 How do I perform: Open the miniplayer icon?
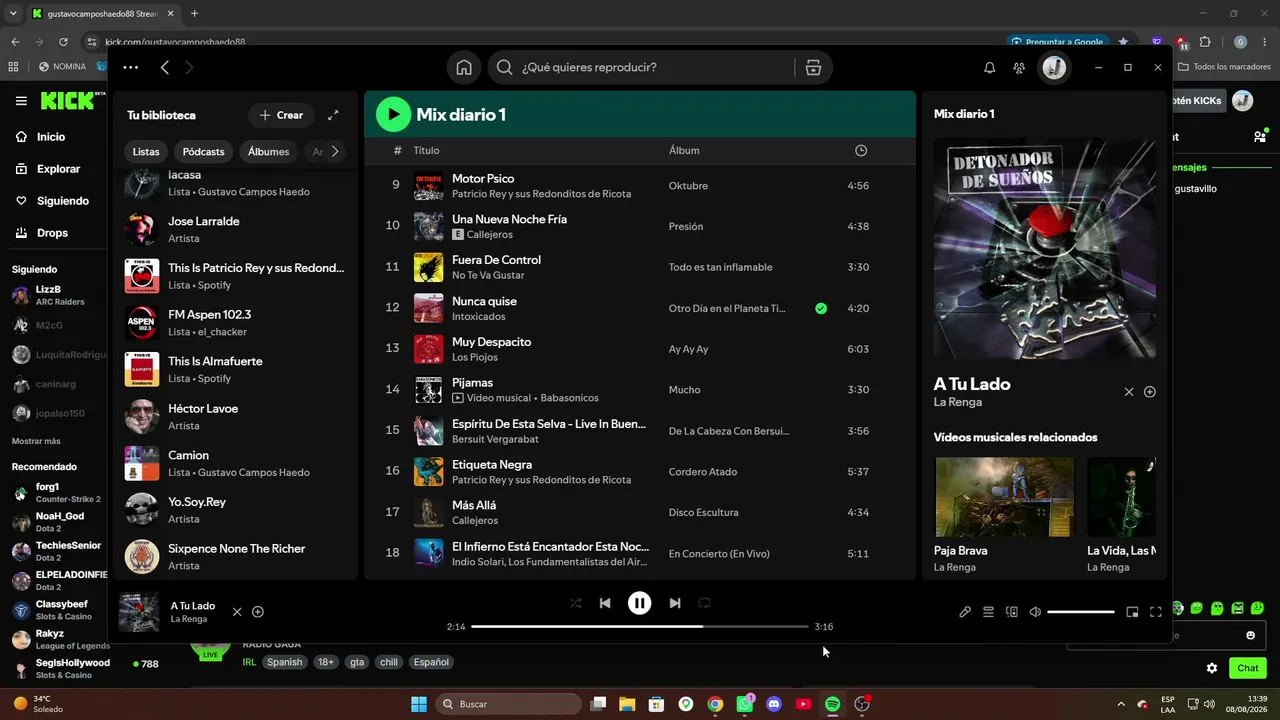1132,612
